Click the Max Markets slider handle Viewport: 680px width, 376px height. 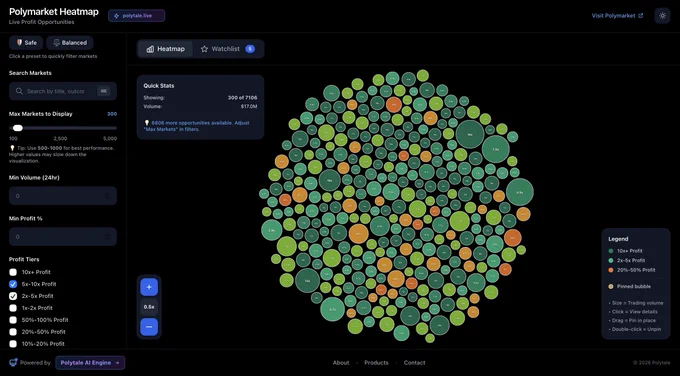click(17, 128)
